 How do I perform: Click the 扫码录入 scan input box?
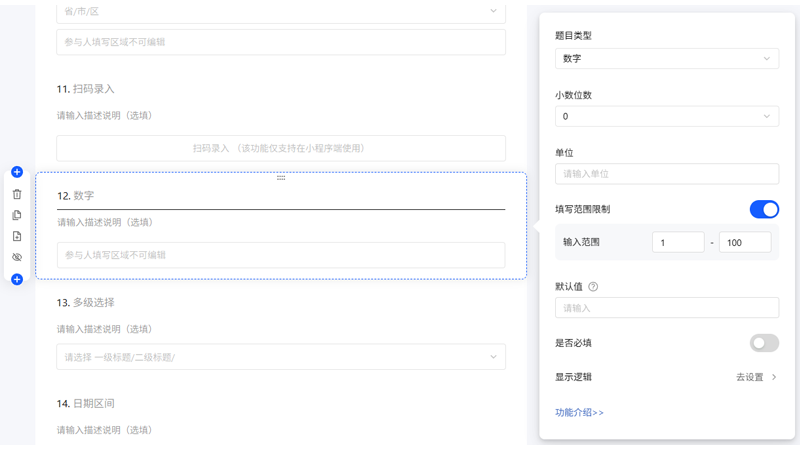click(x=281, y=148)
